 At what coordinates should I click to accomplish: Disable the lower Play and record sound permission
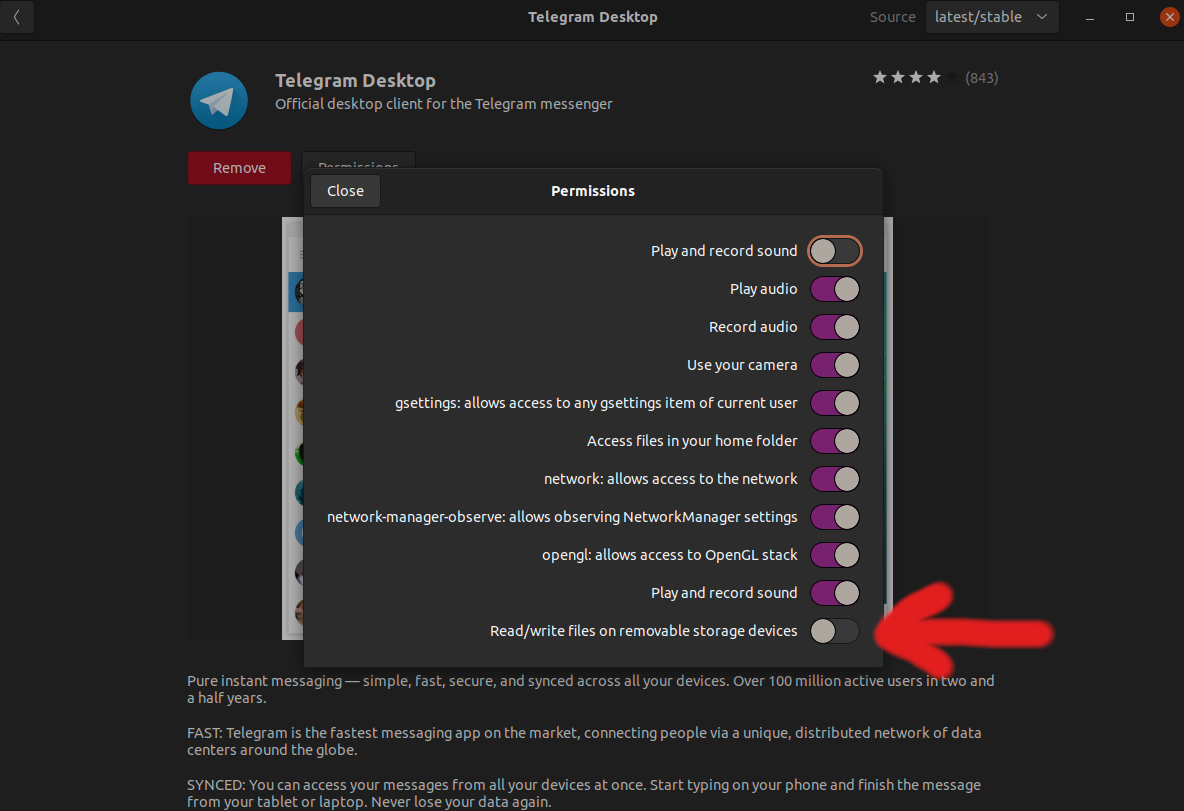(x=835, y=593)
